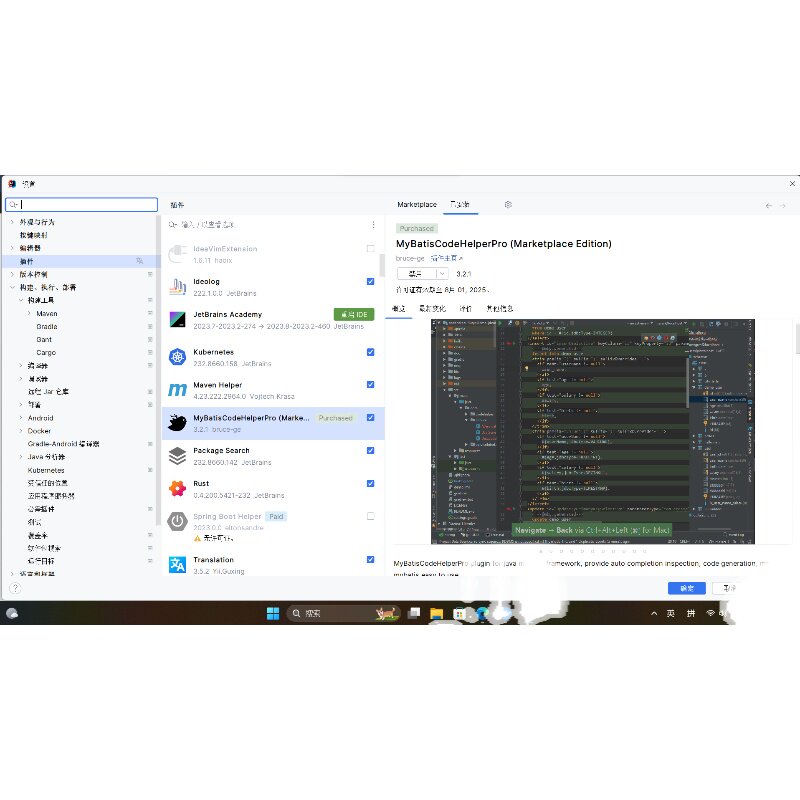This screenshot has width=800, height=800.
Task: Show hidden tray icons chevron
Action: 654,613
